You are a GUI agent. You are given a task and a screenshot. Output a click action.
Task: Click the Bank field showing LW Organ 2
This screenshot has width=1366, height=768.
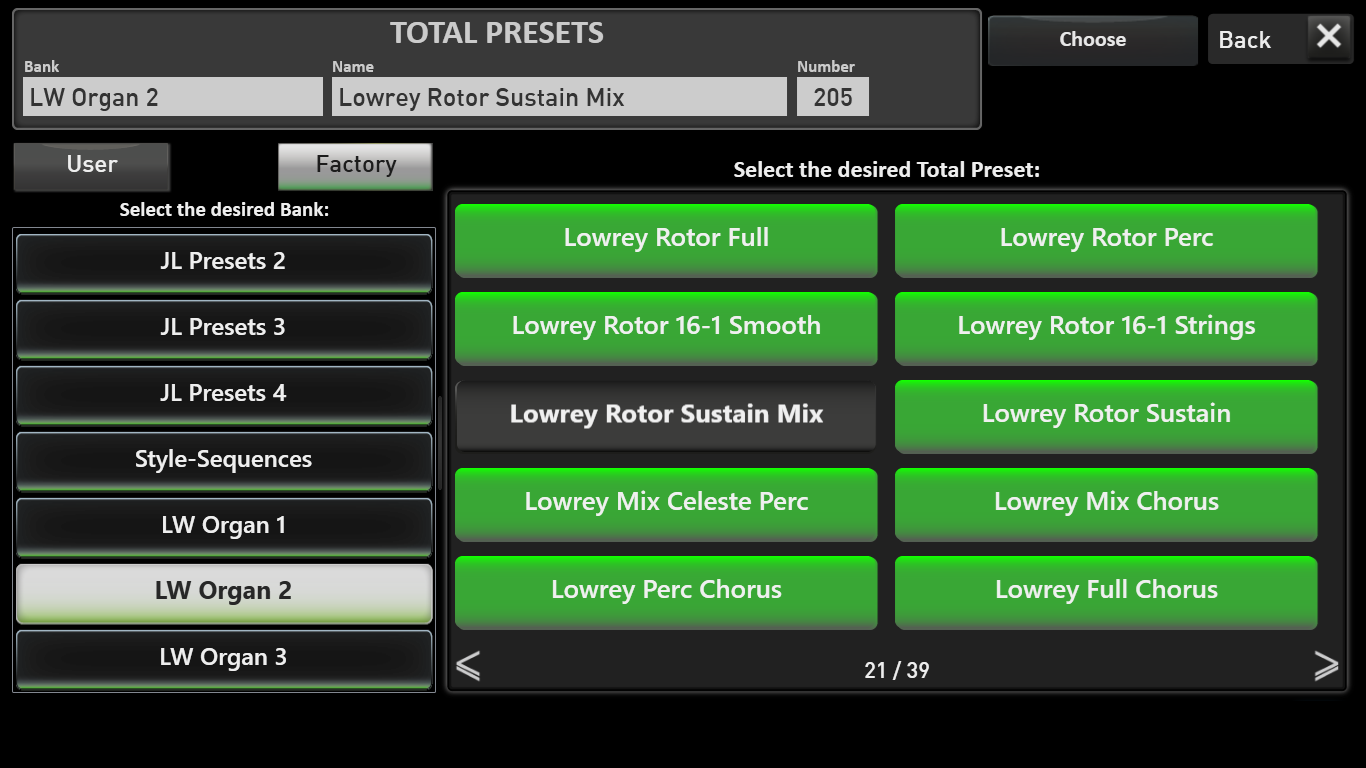[x=173, y=97]
